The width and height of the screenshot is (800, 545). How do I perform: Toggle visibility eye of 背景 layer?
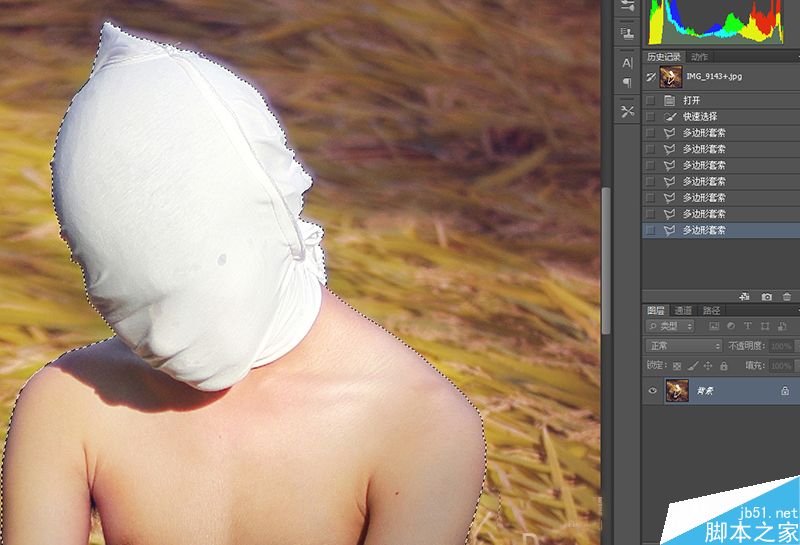pos(652,391)
